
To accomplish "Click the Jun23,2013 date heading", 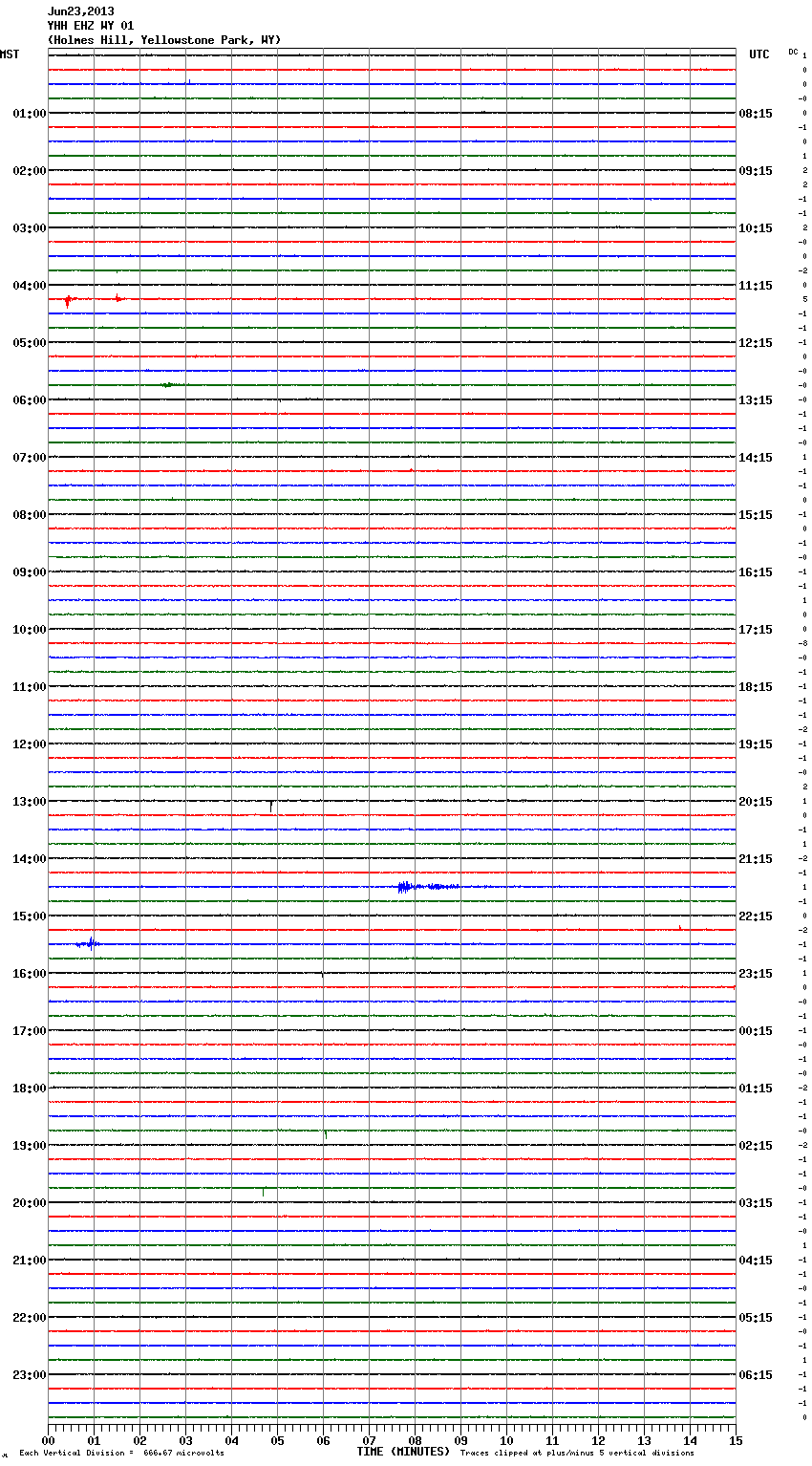I will click(80, 11).
